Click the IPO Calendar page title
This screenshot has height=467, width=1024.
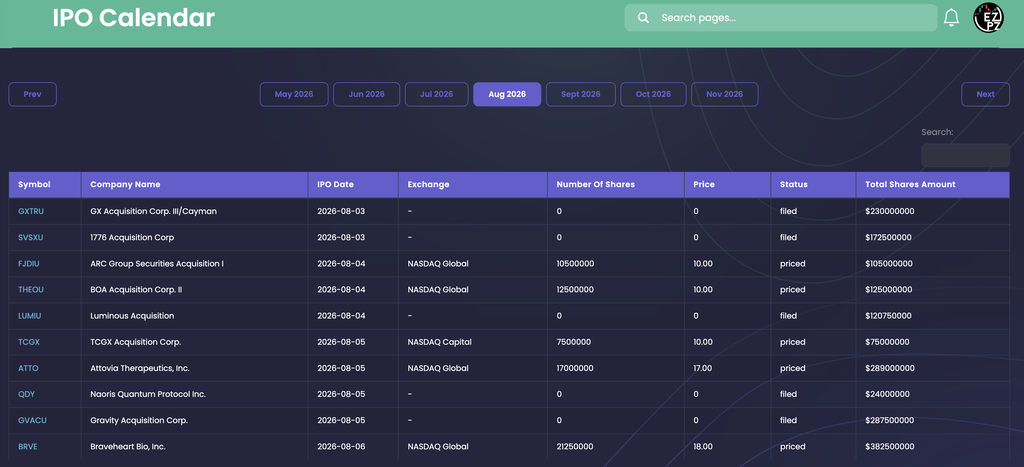pos(134,18)
